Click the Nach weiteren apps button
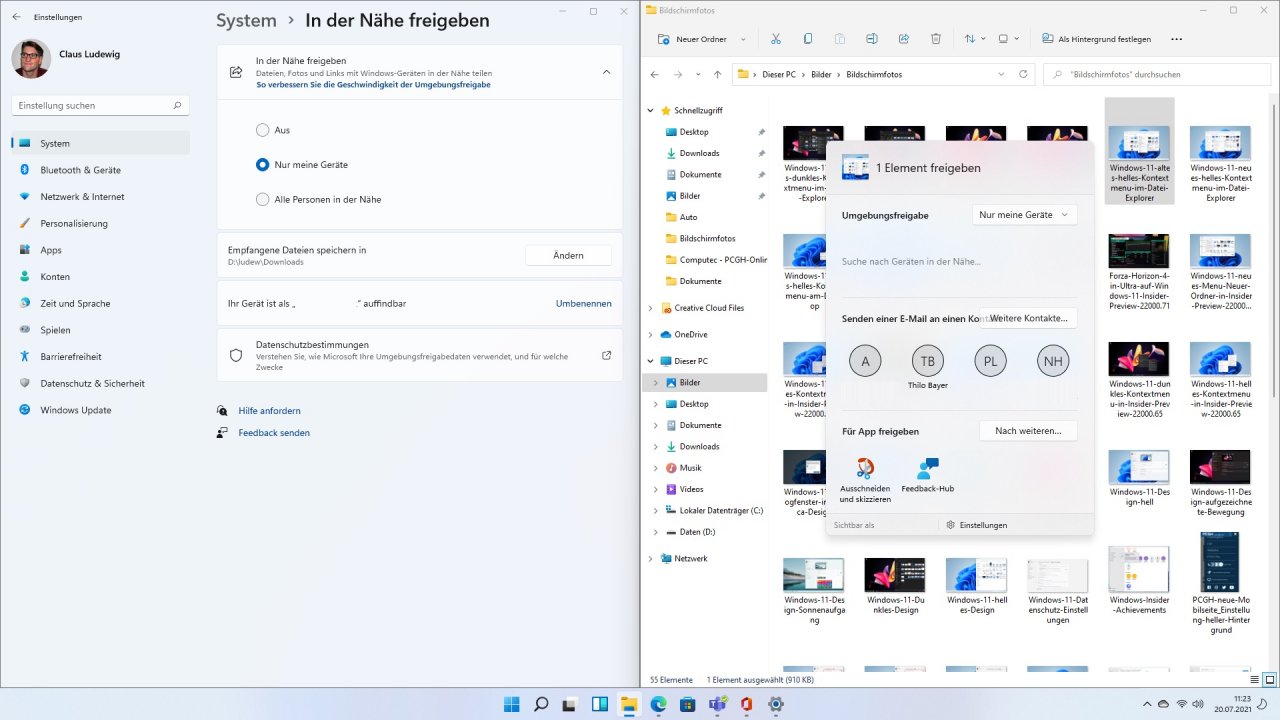Screen dimensions: 1280x720 (x=1028, y=431)
